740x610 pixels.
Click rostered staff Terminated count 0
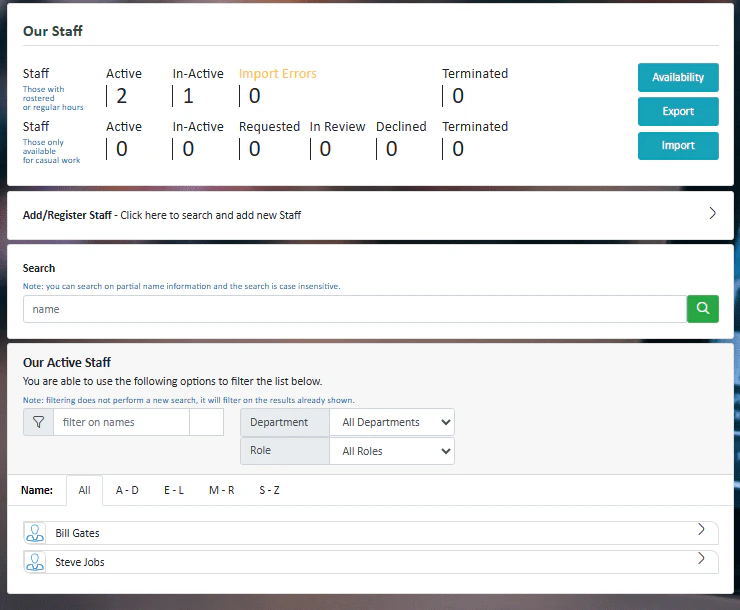coord(458,96)
